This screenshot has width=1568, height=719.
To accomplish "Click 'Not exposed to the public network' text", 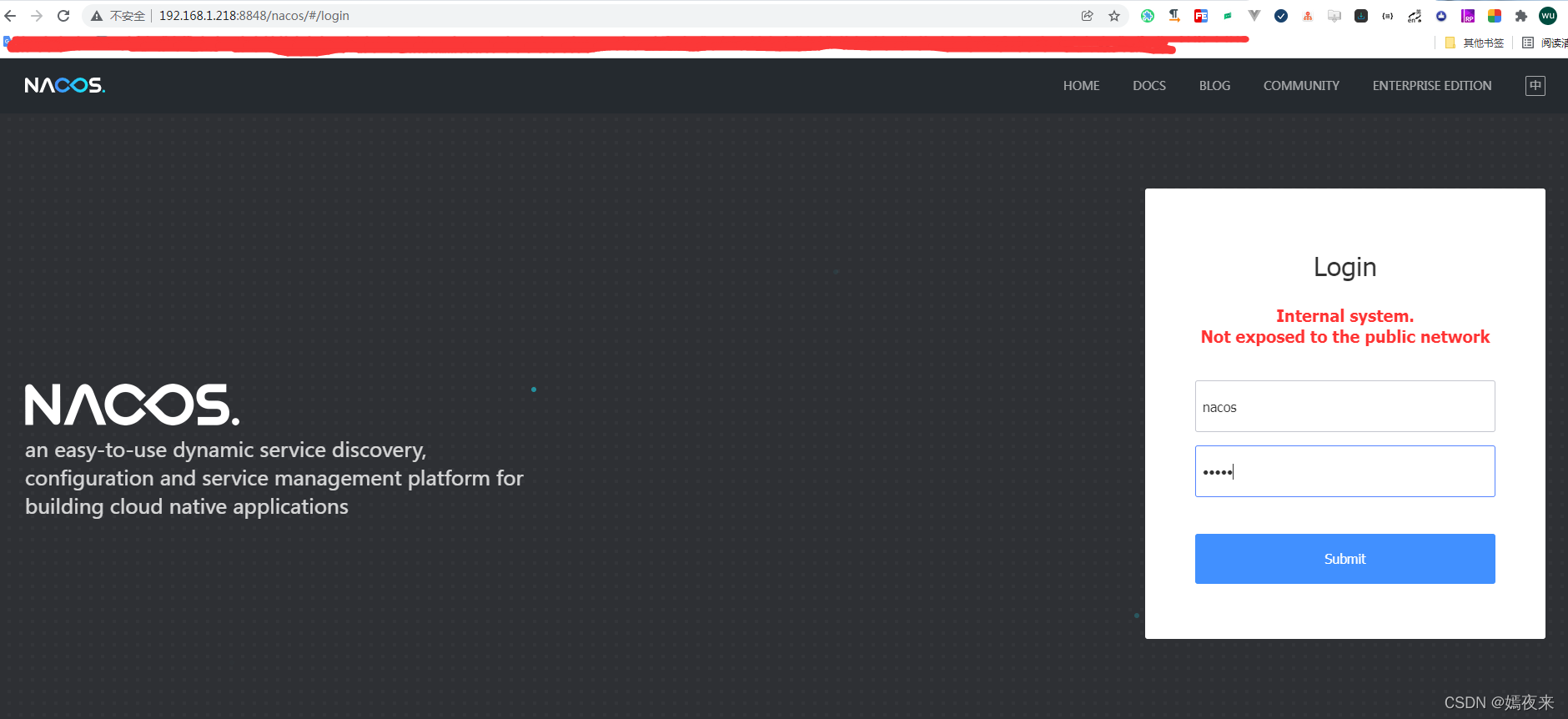I will 1344,337.
